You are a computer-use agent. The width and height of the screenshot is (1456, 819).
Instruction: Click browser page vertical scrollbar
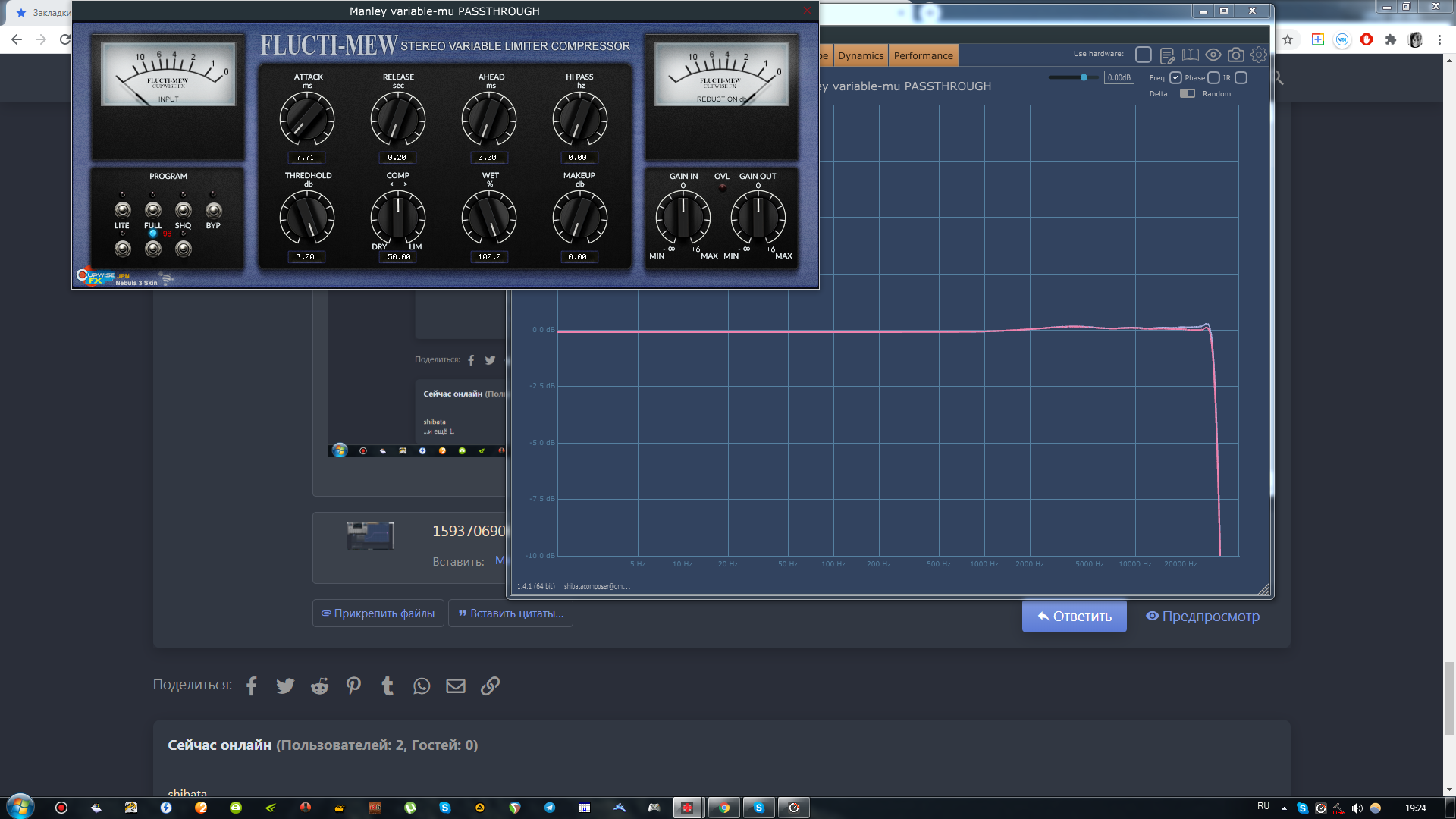pyautogui.click(x=1449, y=698)
